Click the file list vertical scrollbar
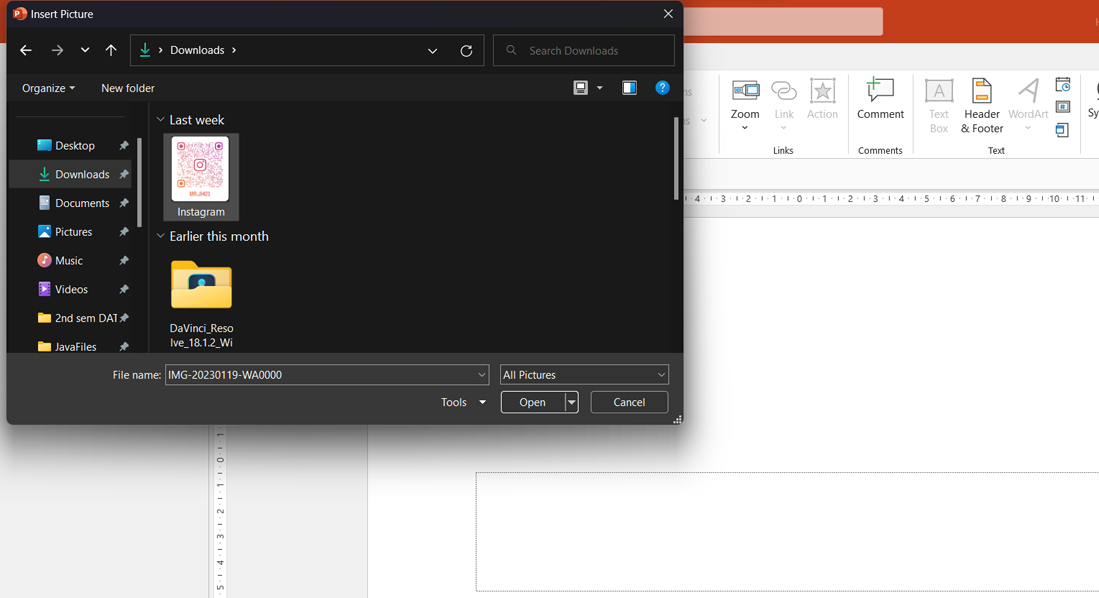This screenshot has height=598, width=1099. coord(676,158)
